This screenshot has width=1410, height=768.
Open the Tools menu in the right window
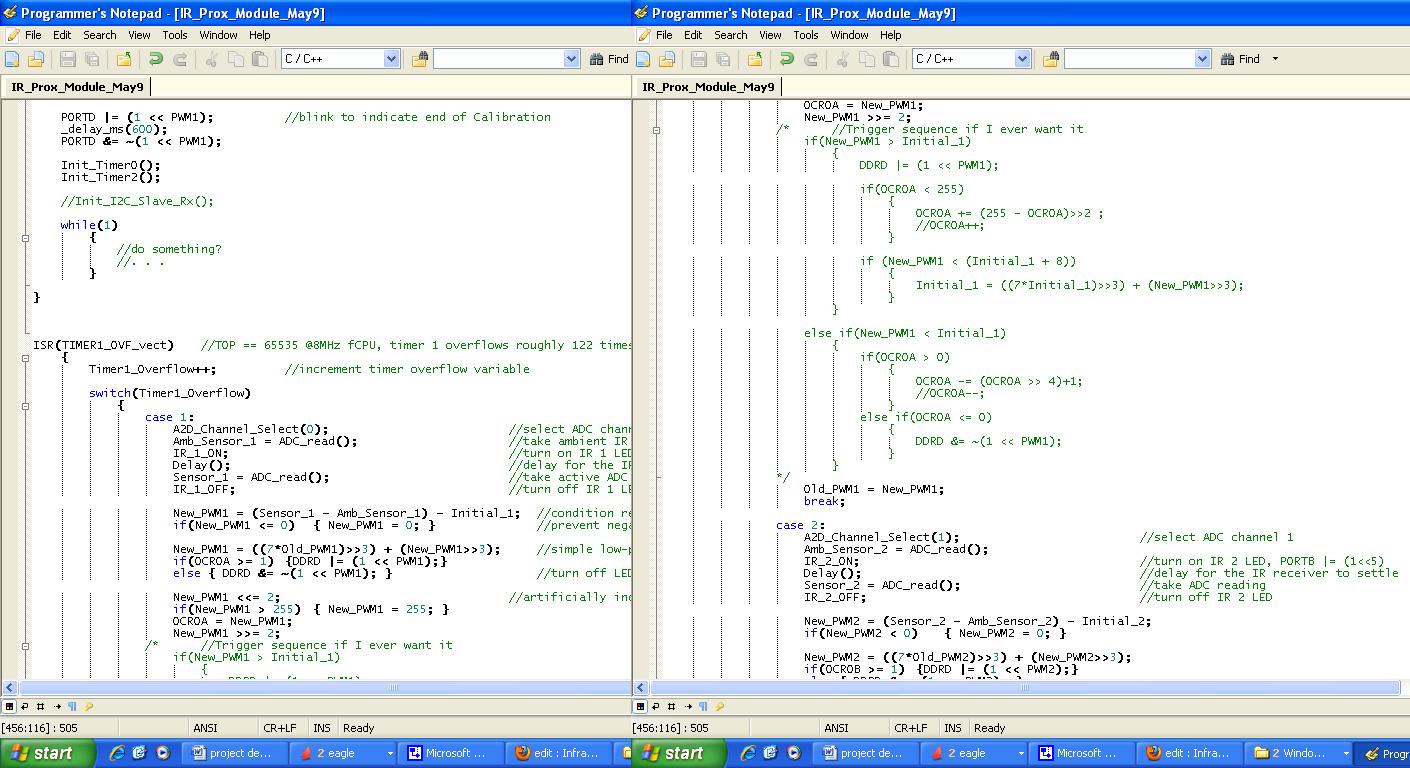click(x=806, y=35)
